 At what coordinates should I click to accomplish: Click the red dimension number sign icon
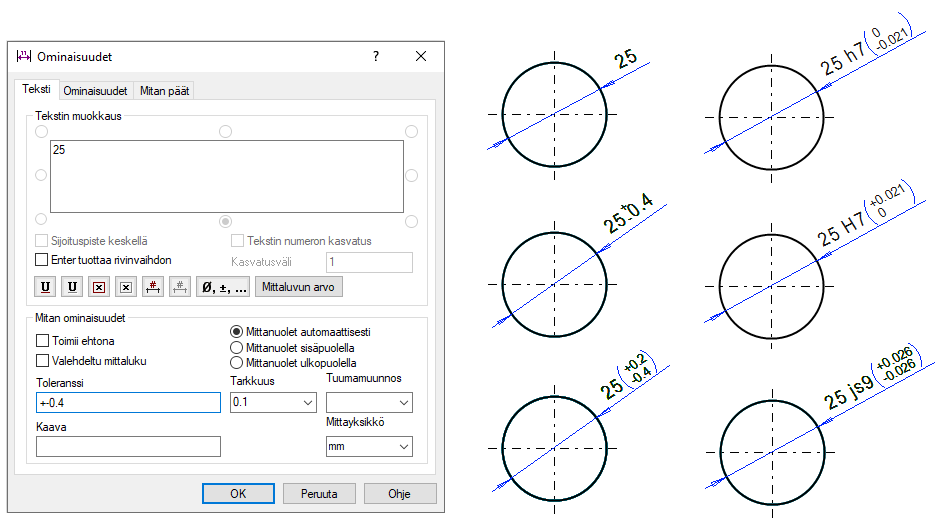point(153,287)
